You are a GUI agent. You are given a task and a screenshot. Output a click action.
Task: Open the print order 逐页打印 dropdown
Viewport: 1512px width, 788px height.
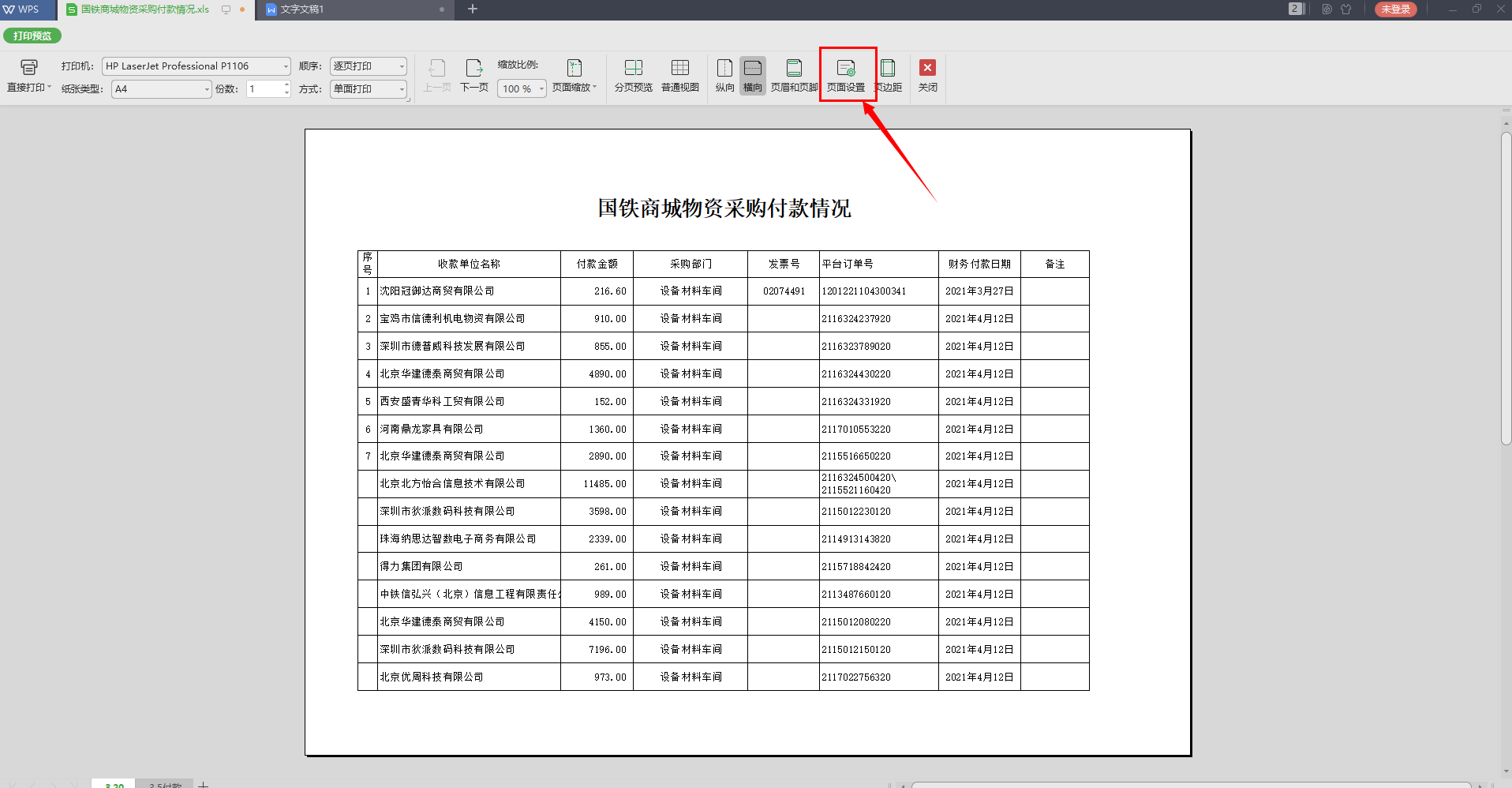368,66
